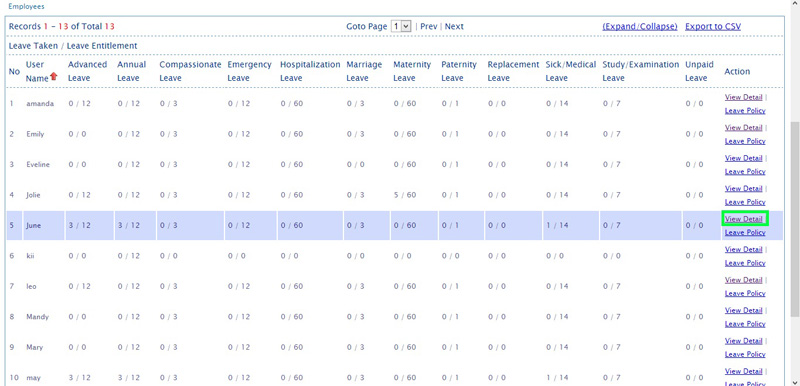Open Leave Policy for Mandy
Image resolution: width=800 pixels, height=386 pixels.
[x=745, y=324]
